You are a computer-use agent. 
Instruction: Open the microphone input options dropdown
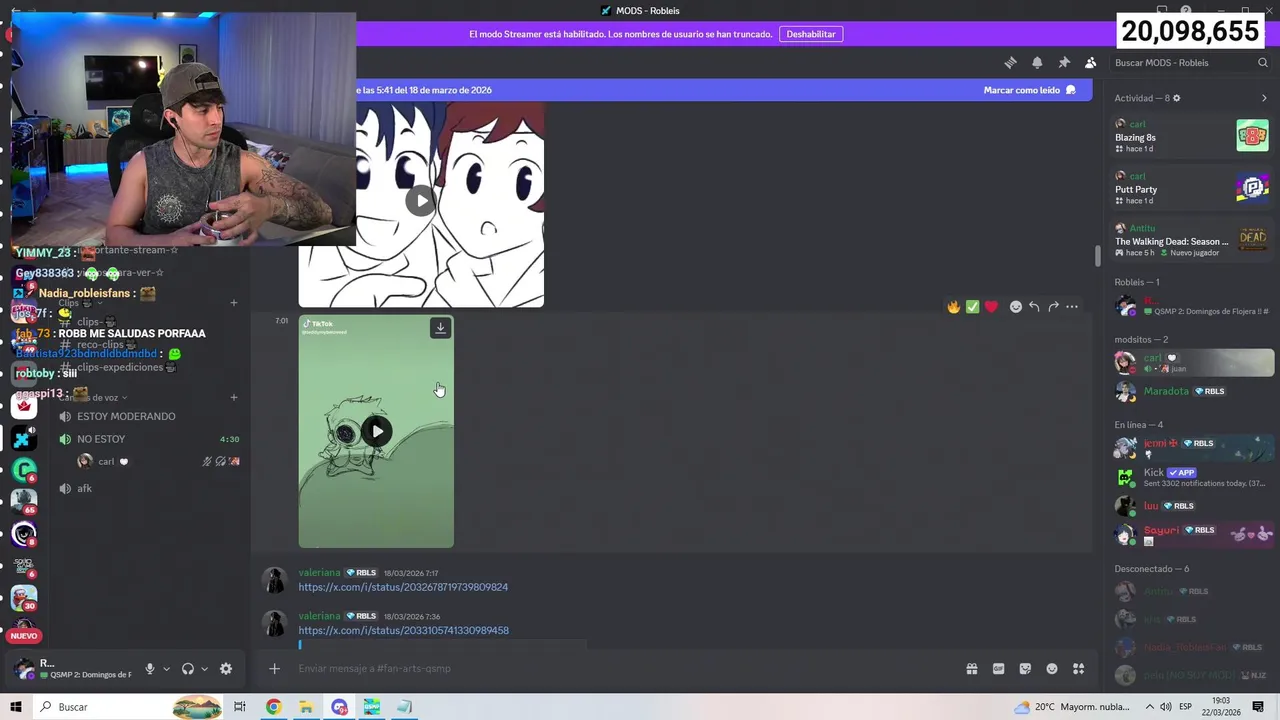(167, 669)
